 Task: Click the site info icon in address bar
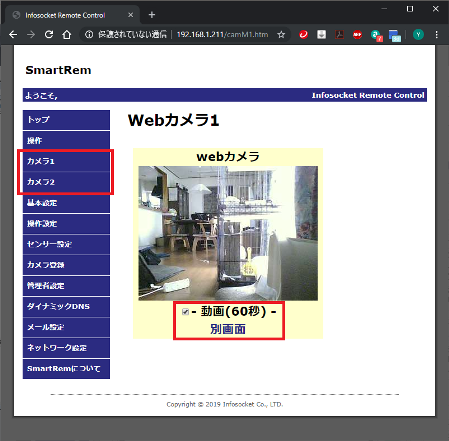click(x=89, y=34)
